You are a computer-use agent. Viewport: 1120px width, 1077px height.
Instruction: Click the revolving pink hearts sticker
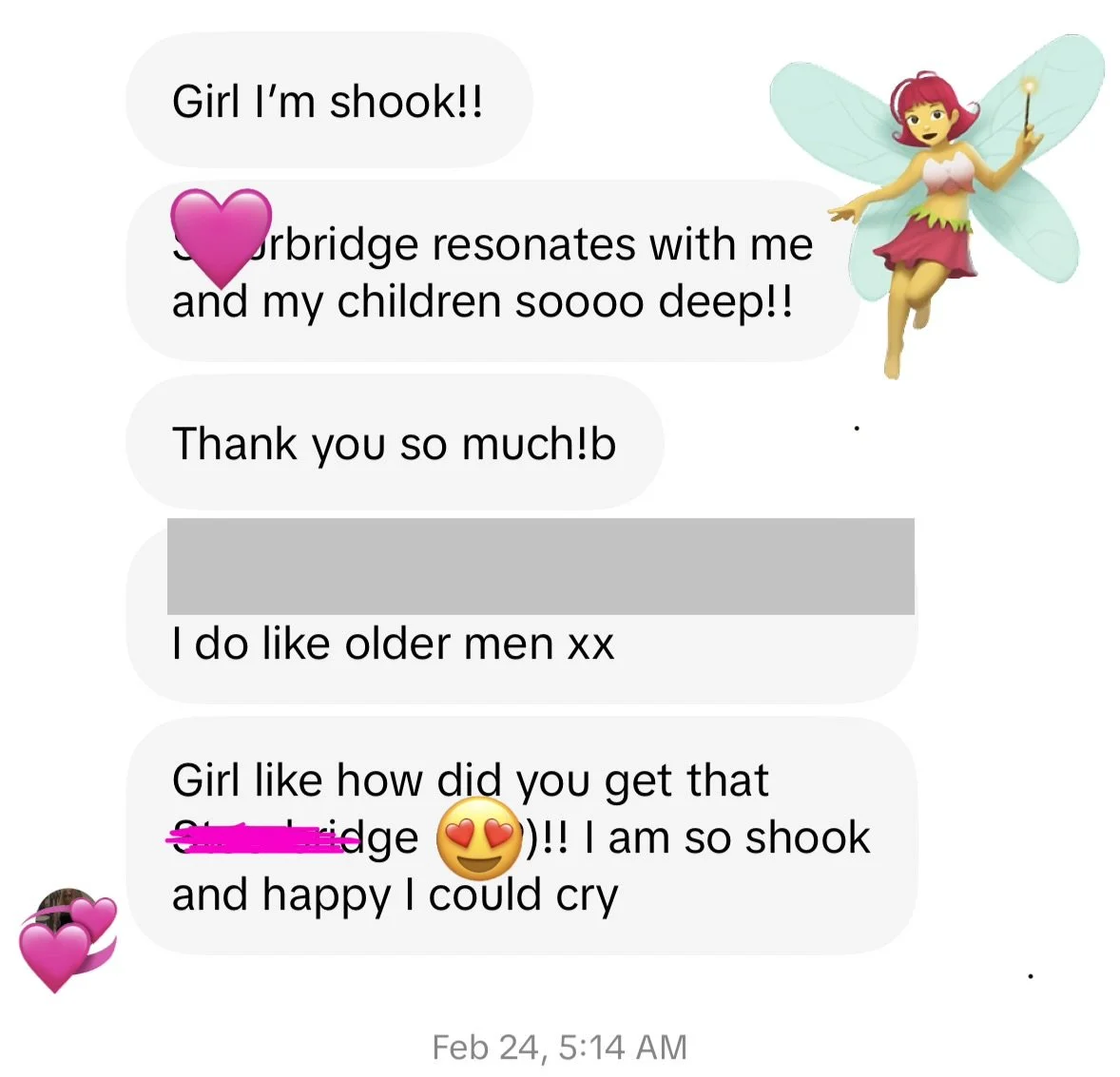coord(68,943)
